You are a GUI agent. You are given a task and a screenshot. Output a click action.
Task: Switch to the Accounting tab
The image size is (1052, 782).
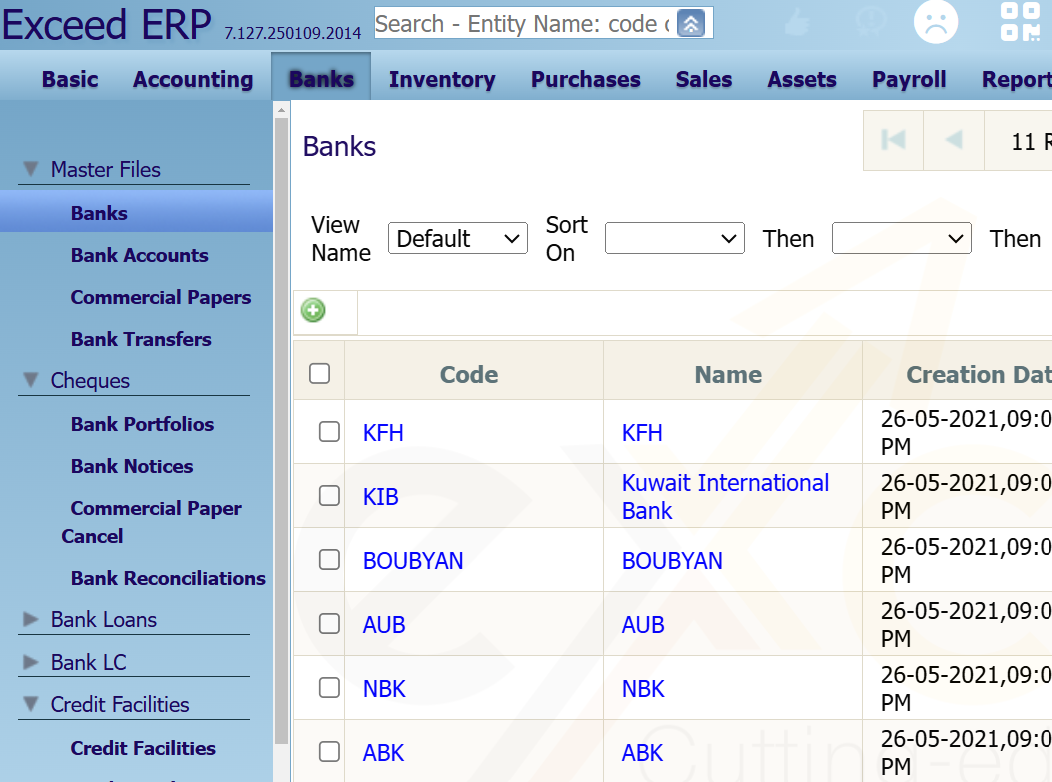click(x=193, y=79)
